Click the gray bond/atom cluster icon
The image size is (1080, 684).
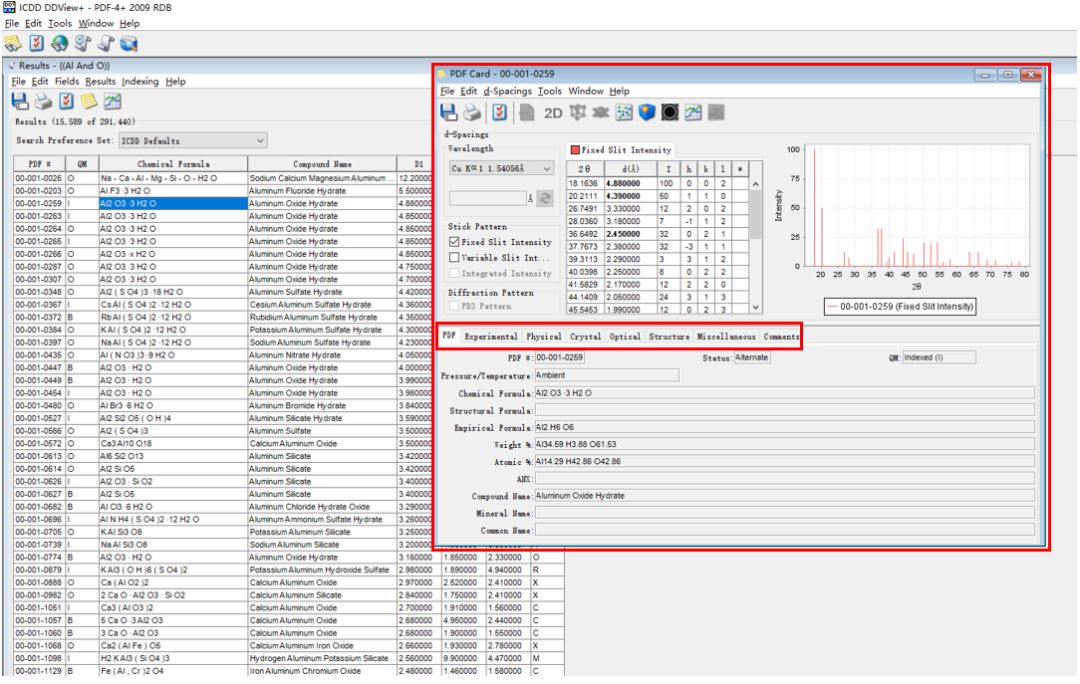click(601, 112)
